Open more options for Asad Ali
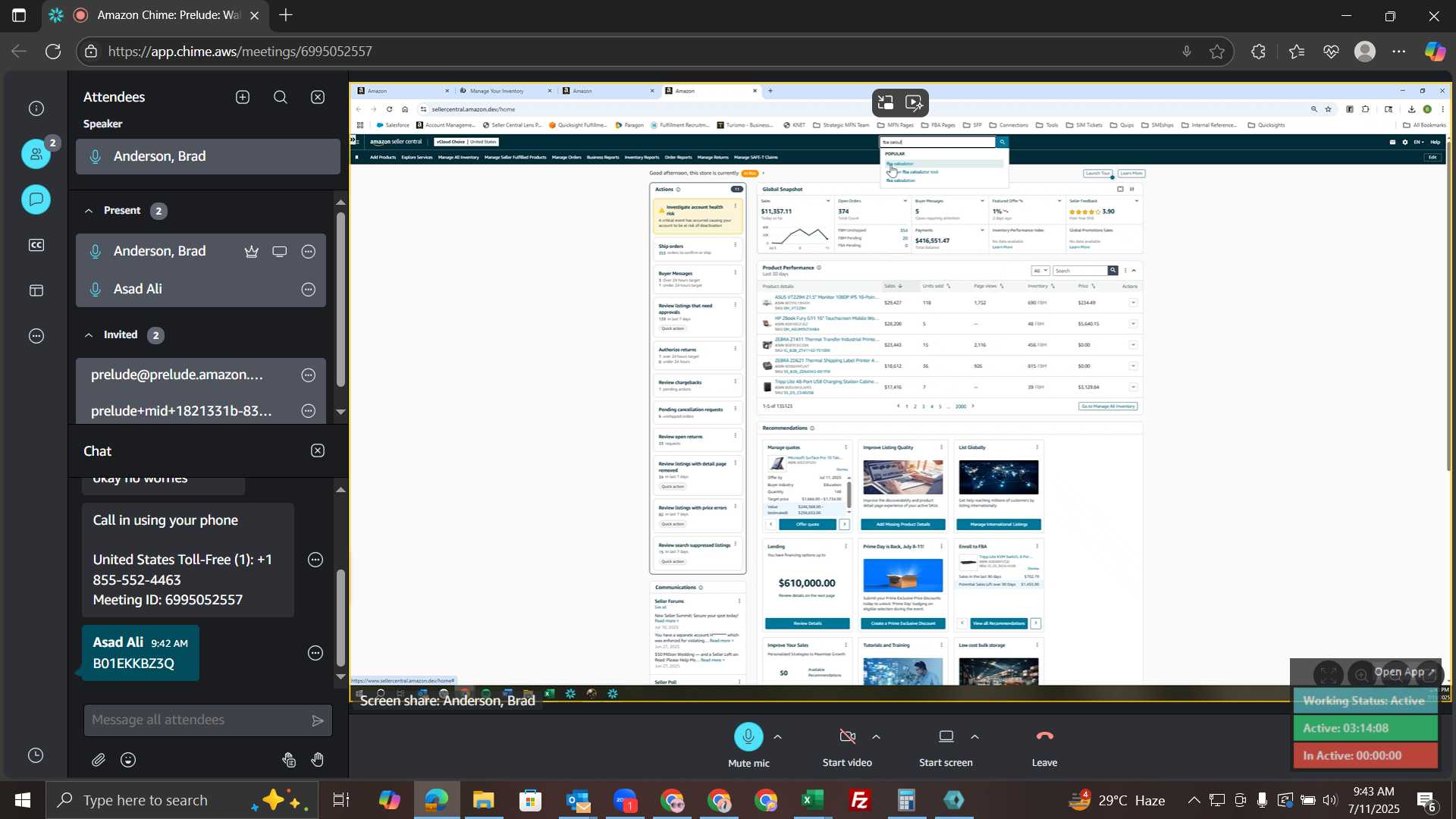Image resolution: width=1456 pixels, height=819 pixels. point(309,290)
